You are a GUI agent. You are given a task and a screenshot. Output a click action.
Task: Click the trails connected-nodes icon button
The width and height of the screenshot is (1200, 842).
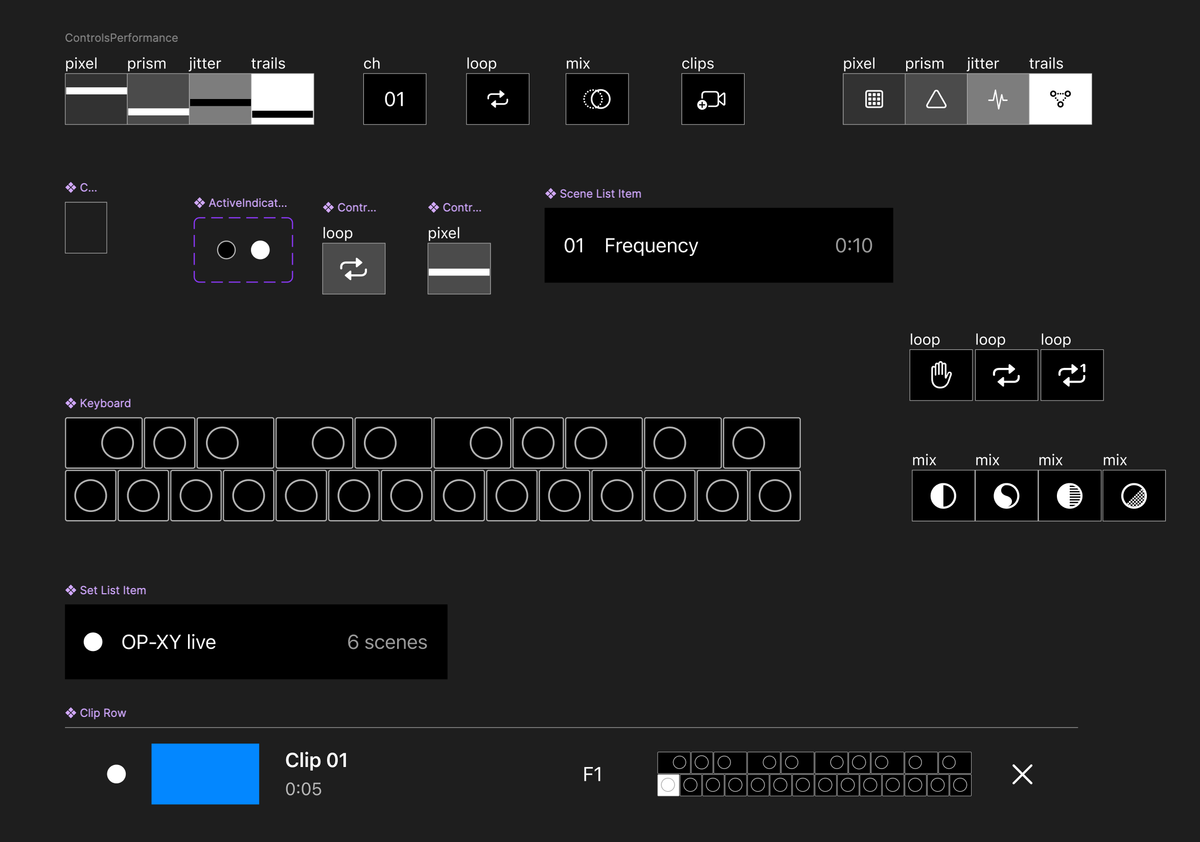pyautogui.click(x=1060, y=99)
